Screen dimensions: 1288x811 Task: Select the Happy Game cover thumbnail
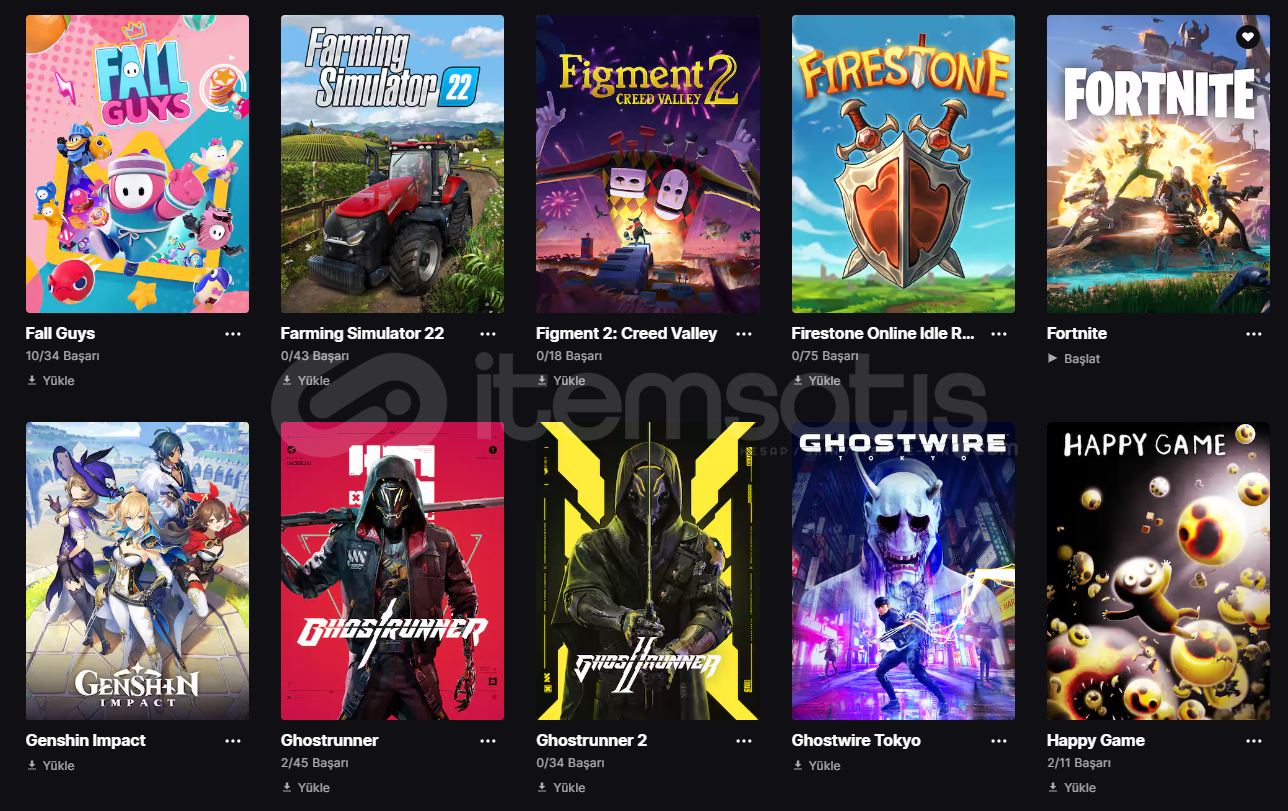pyautogui.click(x=1158, y=571)
